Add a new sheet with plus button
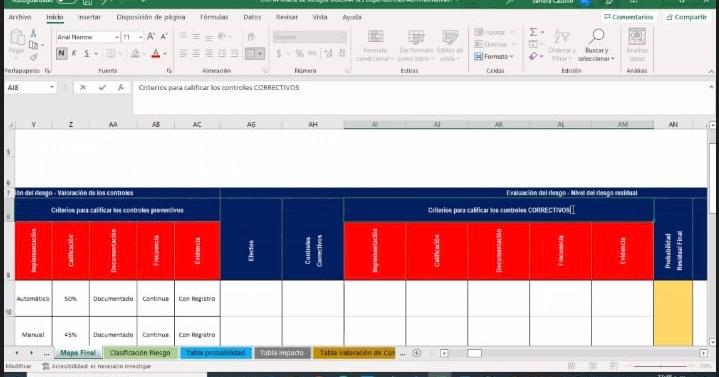Image resolution: width=719 pixels, height=377 pixels. click(416, 353)
